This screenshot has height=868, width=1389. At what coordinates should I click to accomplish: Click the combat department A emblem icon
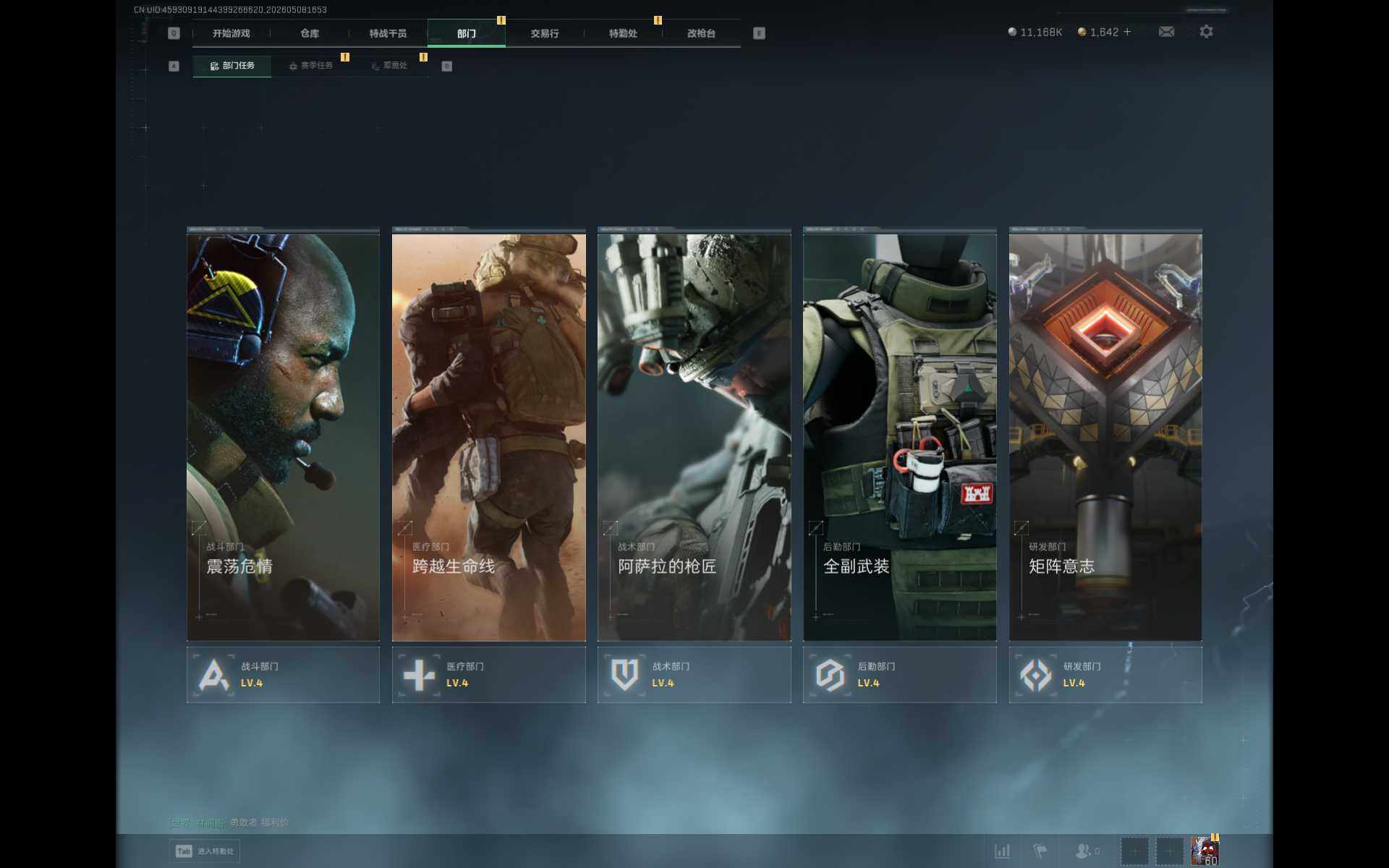pos(214,675)
